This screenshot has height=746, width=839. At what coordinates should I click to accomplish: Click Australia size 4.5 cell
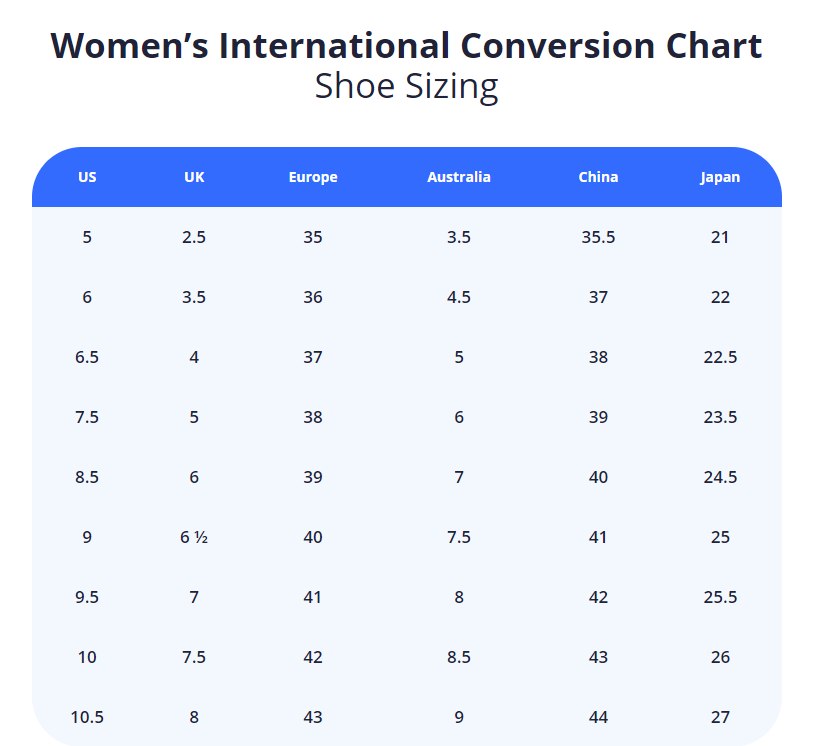click(459, 297)
